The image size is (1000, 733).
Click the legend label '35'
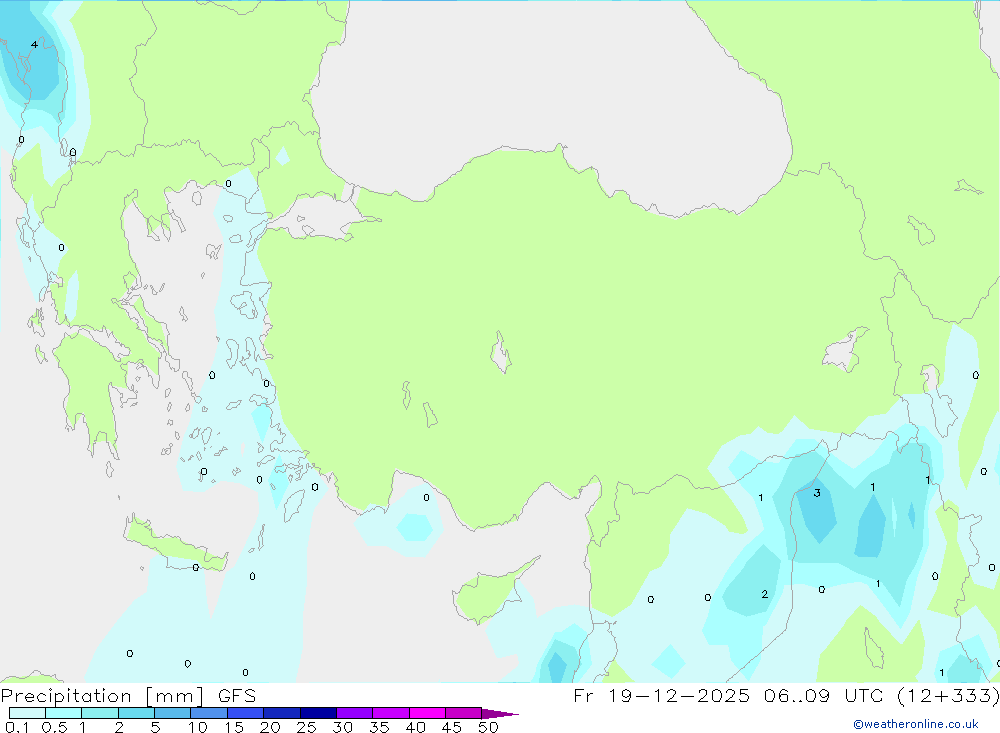379,727
